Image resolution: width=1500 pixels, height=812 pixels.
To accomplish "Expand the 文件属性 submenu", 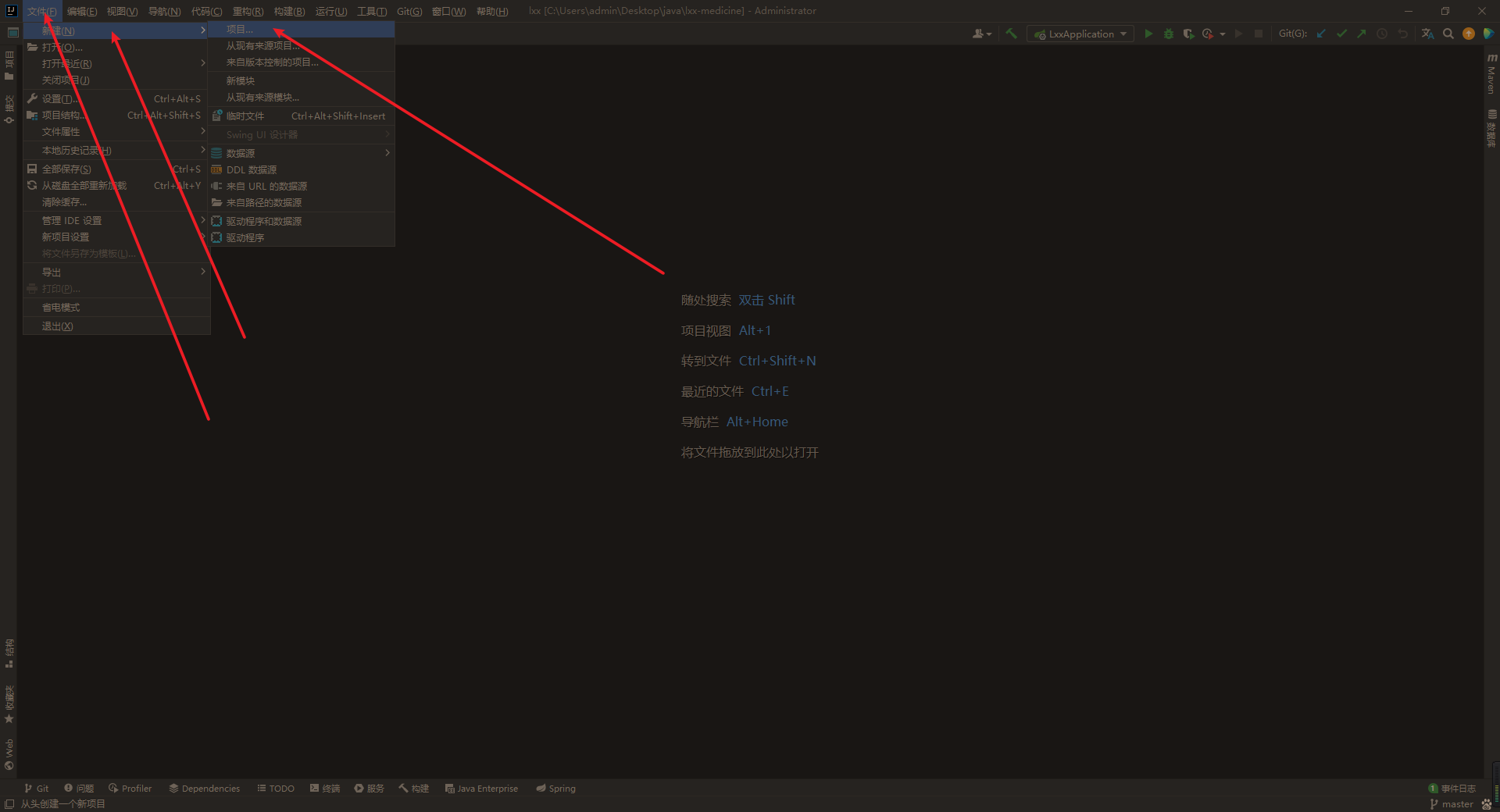I will click(x=116, y=132).
